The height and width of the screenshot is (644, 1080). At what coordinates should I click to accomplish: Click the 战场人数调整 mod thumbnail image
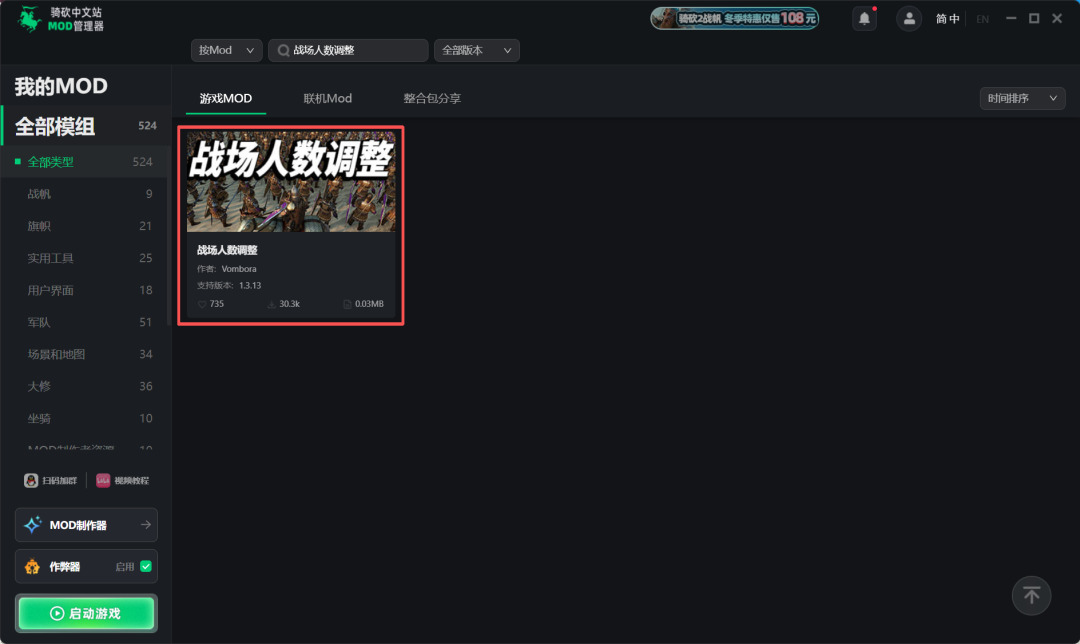click(291, 180)
